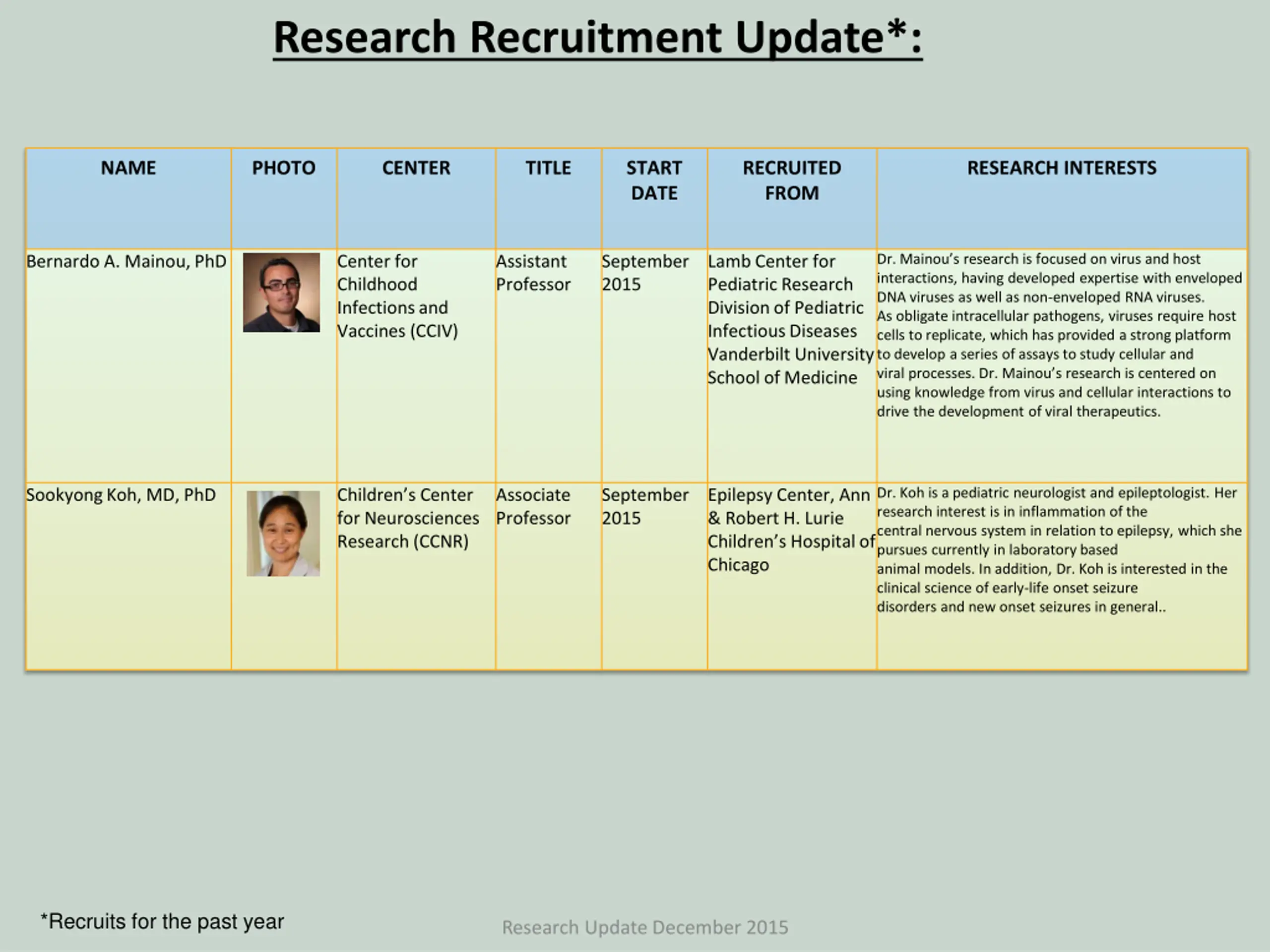Click the Research Recruitment Update title
The height and width of the screenshot is (952, 1270).
click(x=598, y=38)
